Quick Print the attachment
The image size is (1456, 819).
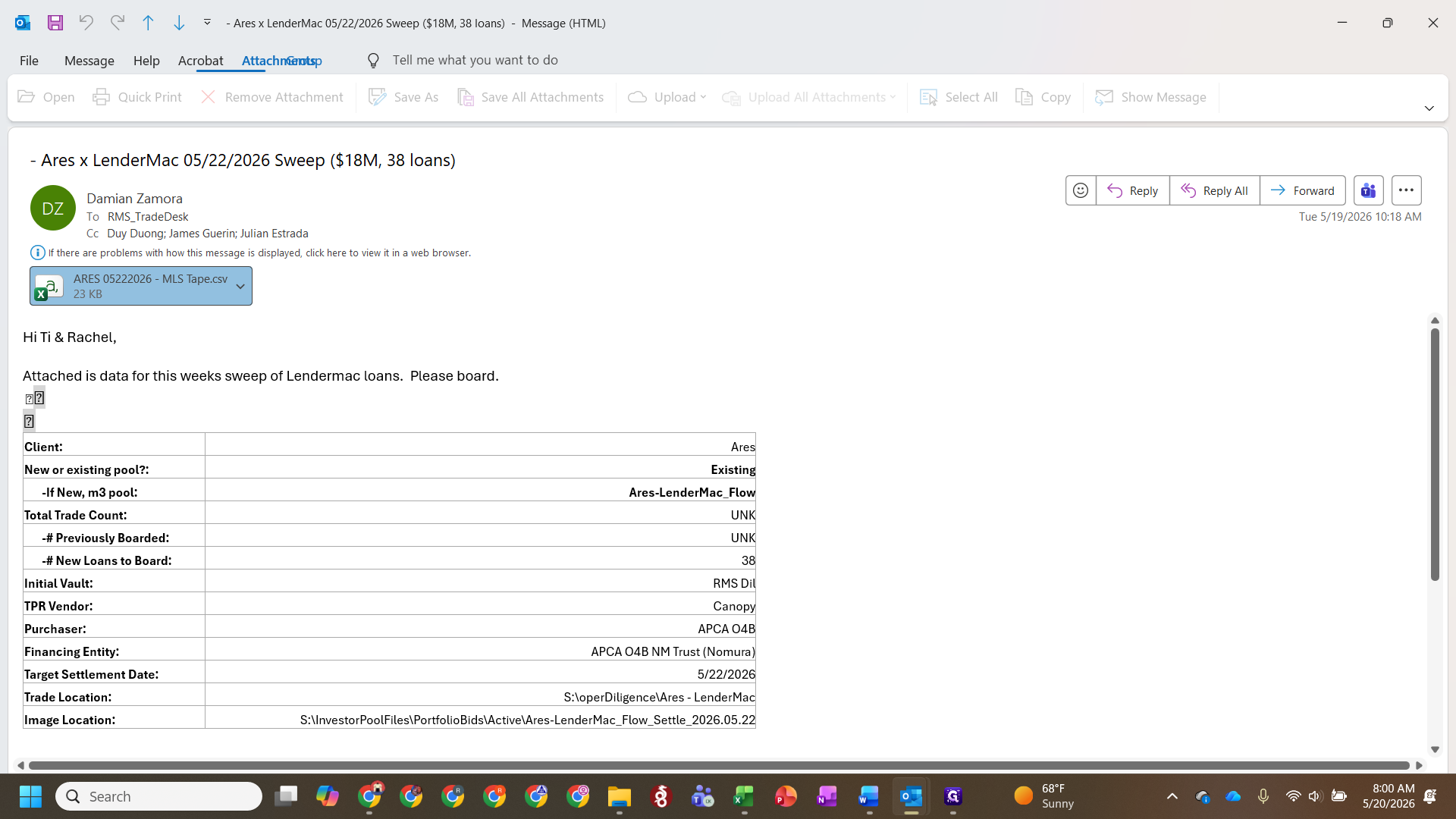coord(137,97)
